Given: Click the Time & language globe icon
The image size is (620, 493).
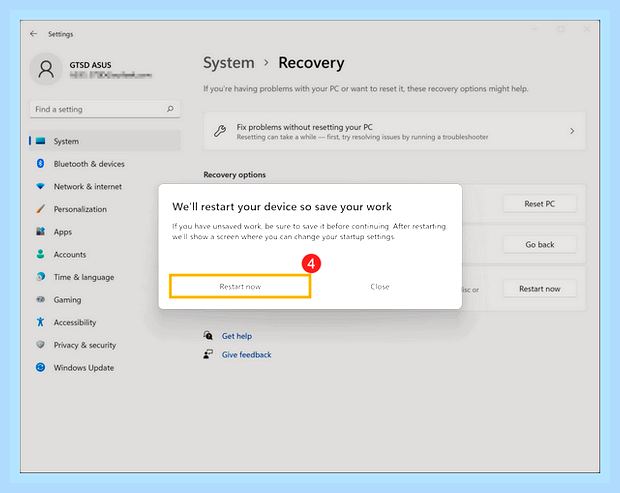Looking at the screenshot, I should point(40,276).
